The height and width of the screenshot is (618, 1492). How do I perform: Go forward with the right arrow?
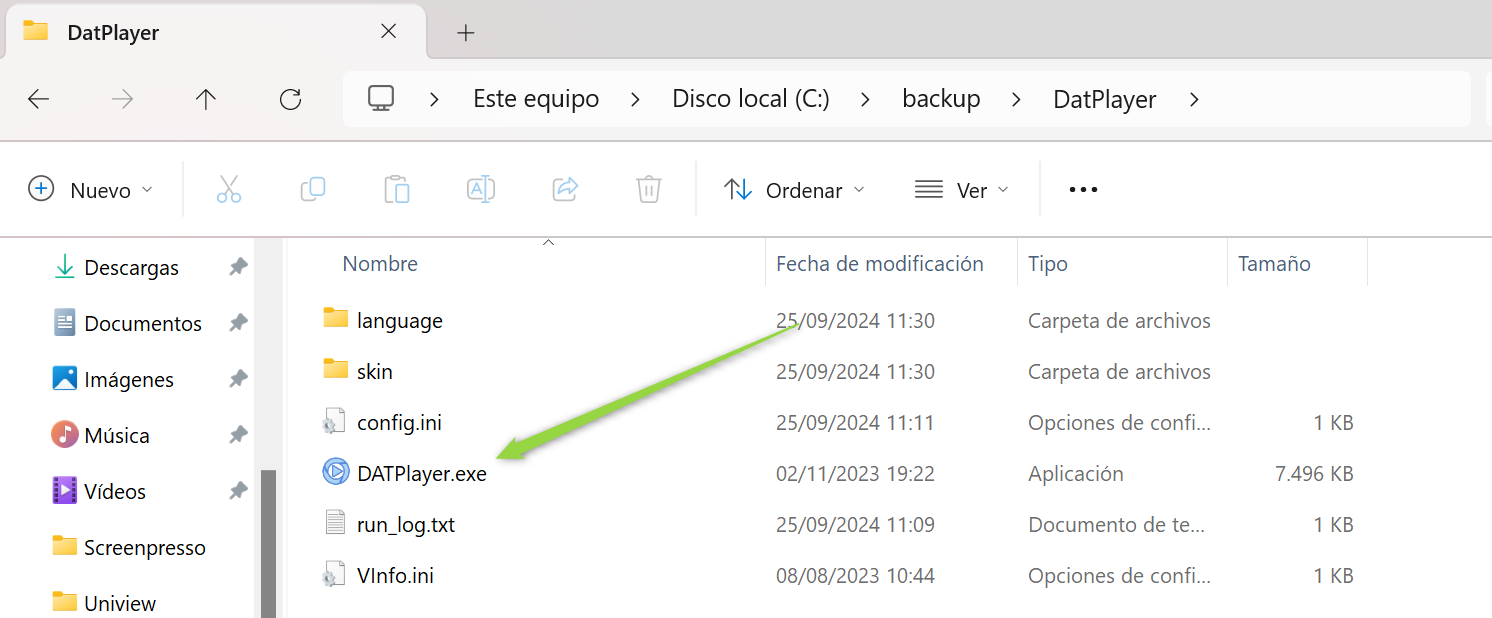(122, 99)
